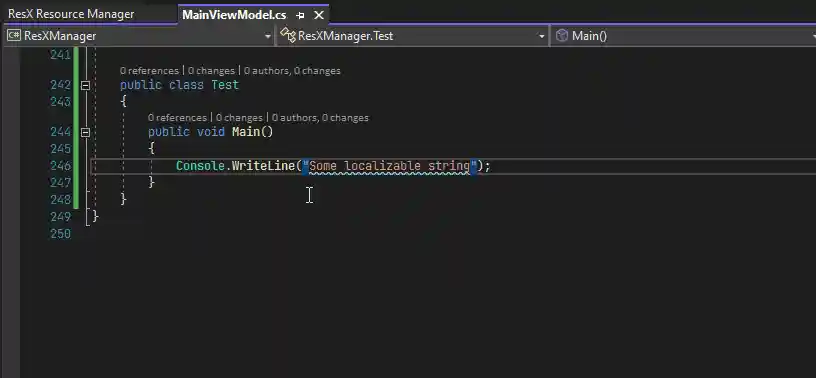Click the Test class name on line 242
Screen dimensions: 816x378
click(225, 85)
